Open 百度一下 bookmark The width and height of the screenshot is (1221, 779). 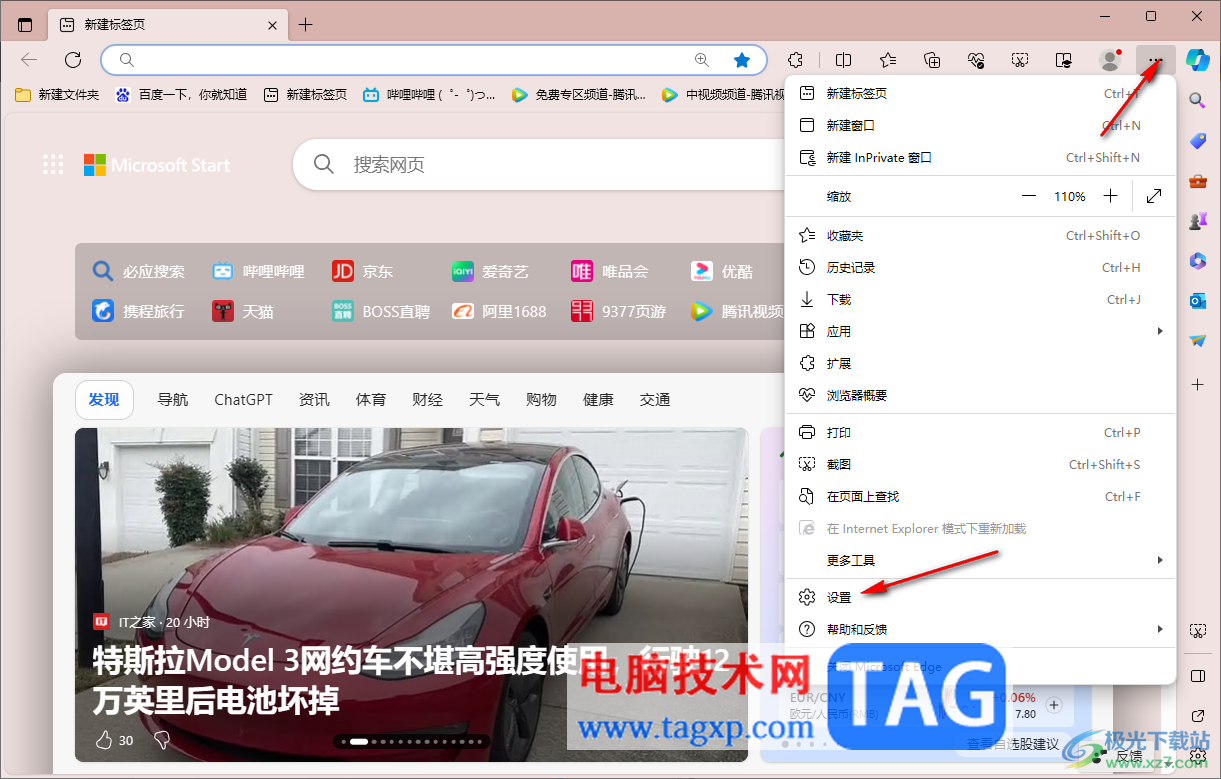click(181, 95)
